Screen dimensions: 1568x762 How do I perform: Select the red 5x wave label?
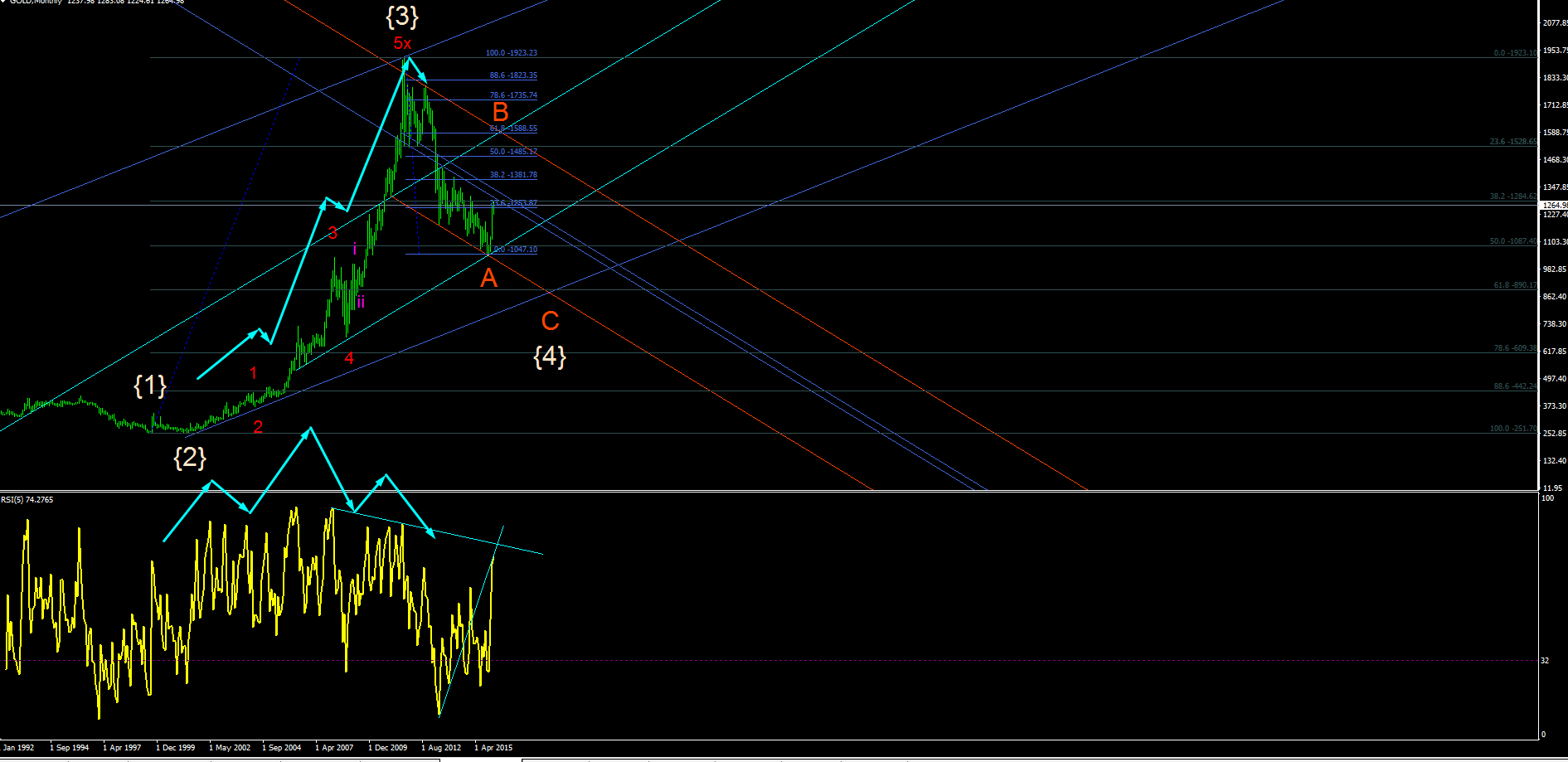click(x=402, y=43)
